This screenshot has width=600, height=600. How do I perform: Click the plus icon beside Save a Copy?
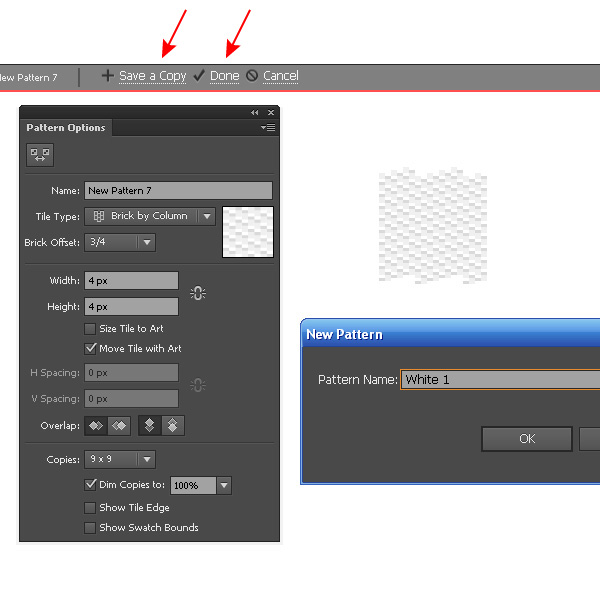[x=108, y=75]
